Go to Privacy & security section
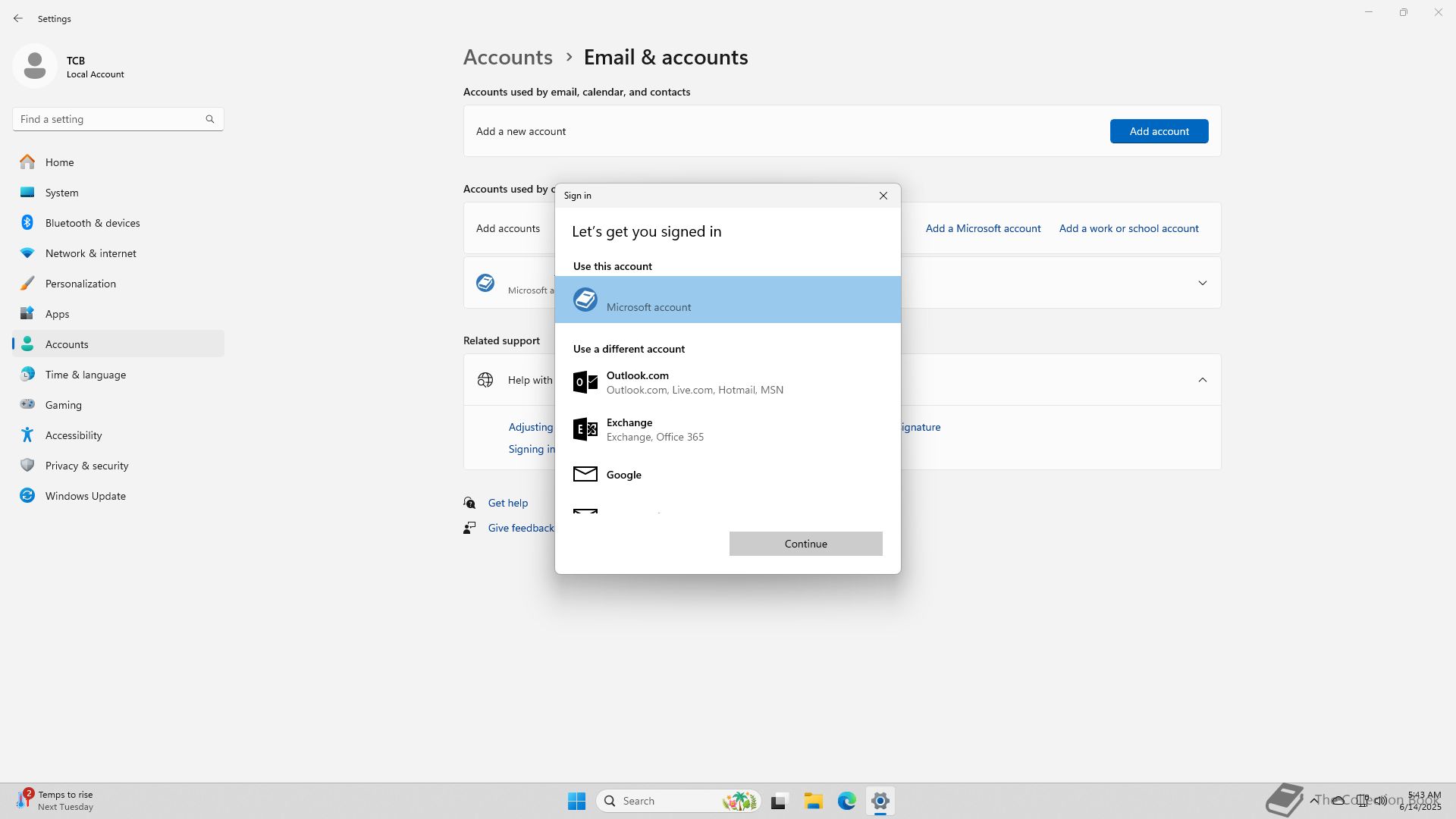 pos(86,466)
